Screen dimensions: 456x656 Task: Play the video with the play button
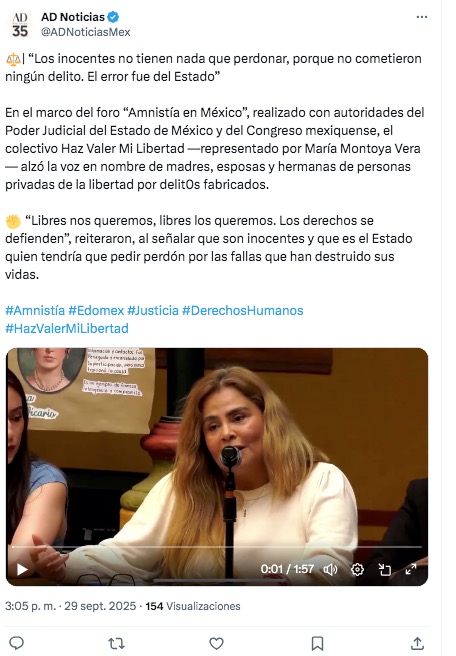[22, 569]
